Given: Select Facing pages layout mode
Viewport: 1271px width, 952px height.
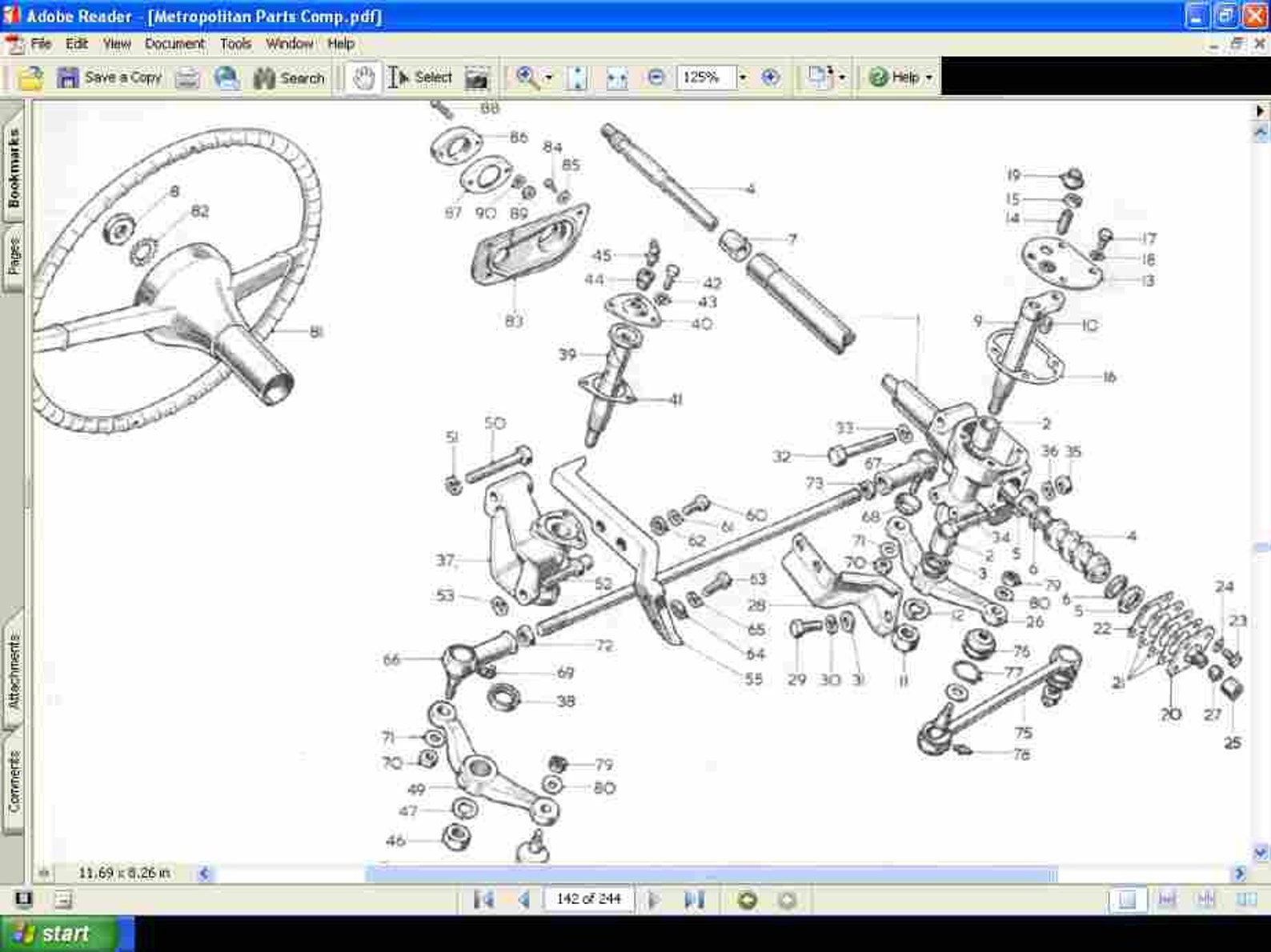Looking at the screenshot, I should pos(1246,900).
